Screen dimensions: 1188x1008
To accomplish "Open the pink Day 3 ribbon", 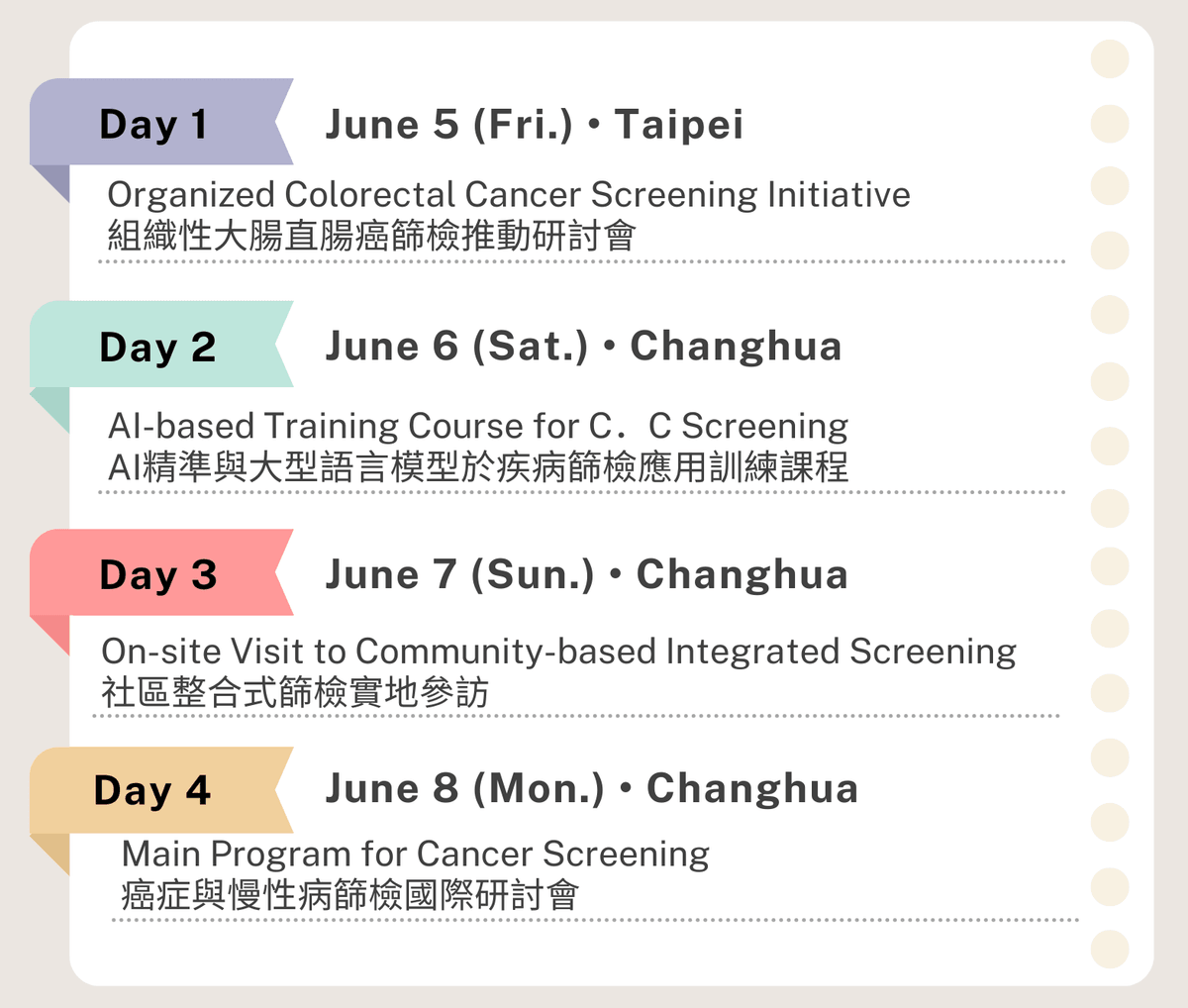I will [x=156, y=573].
